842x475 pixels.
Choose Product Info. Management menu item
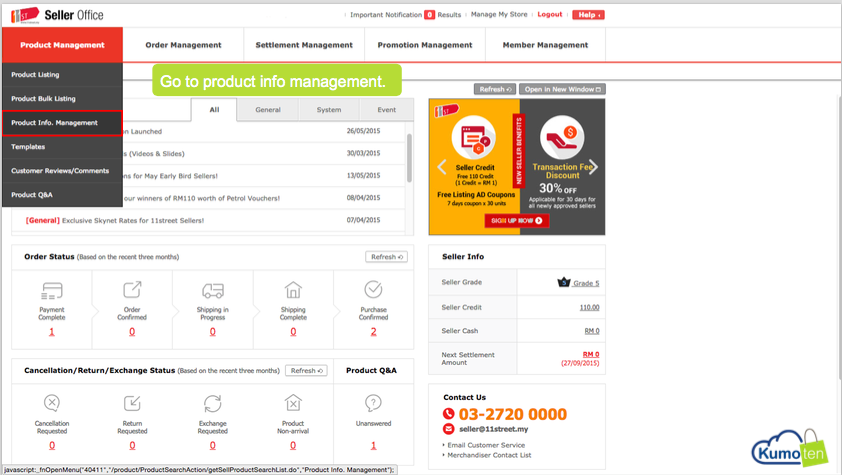tap(62, 123)
